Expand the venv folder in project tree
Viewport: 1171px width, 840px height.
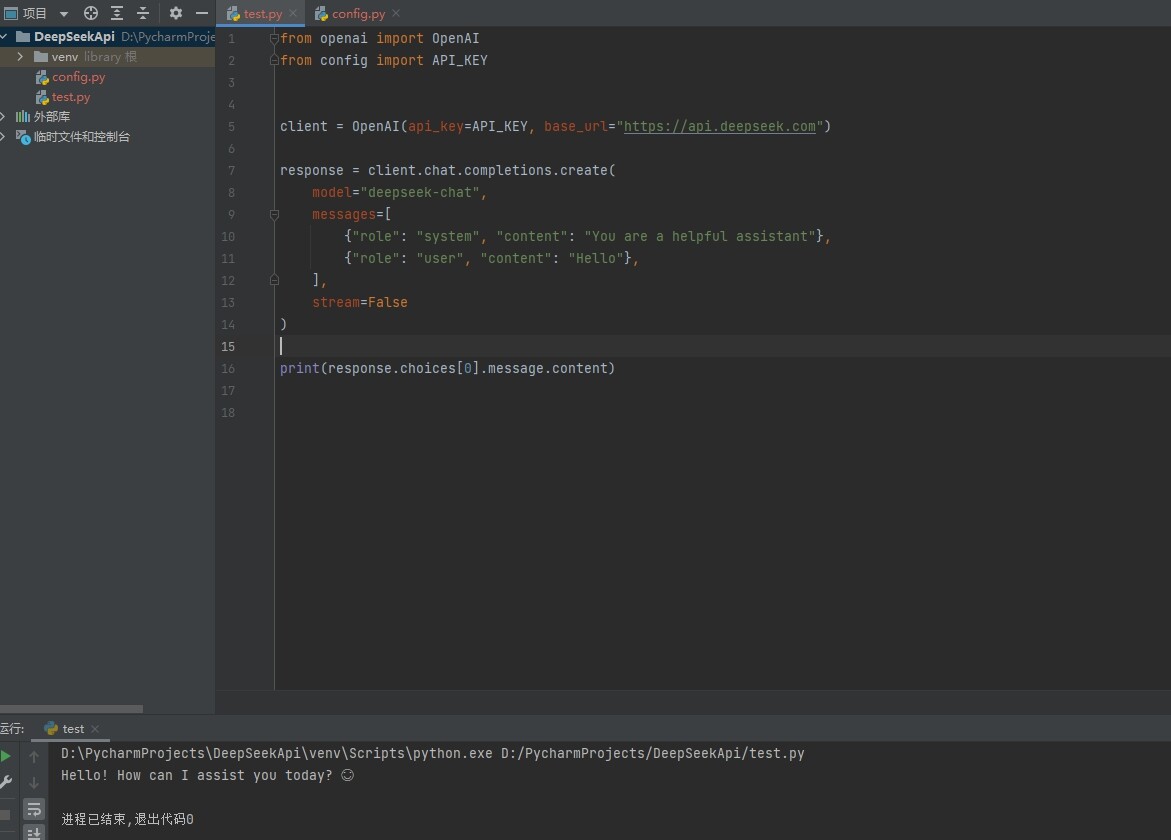tap(20, 57)
